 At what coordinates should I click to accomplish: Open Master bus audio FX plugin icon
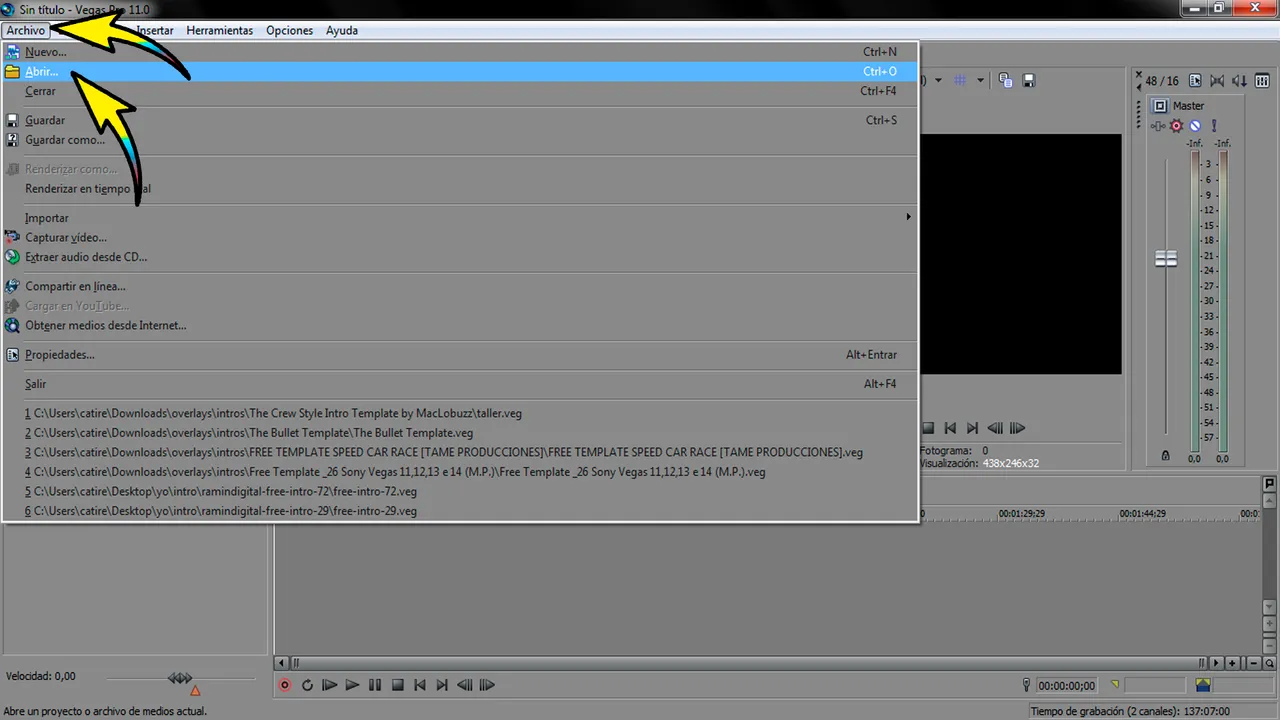pyautogui.click(x=1158, y=126)
